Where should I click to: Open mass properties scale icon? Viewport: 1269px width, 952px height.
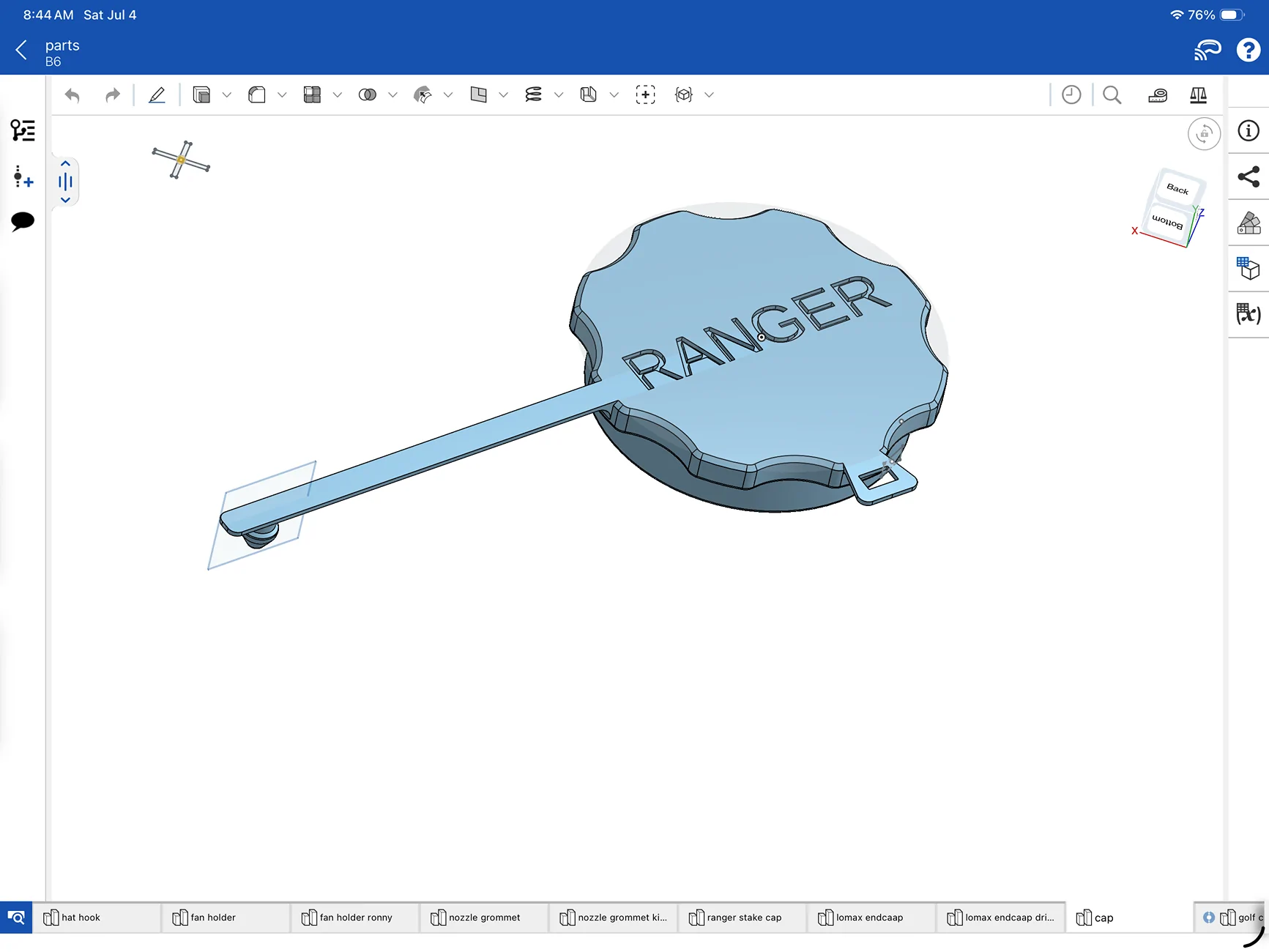pos(1199,95)
